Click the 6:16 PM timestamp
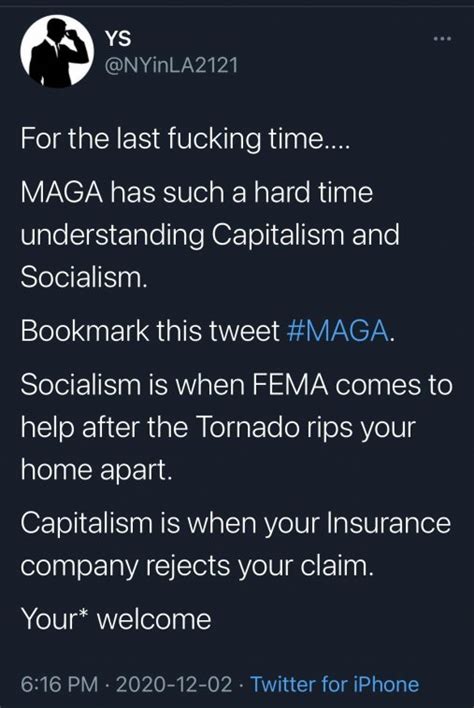Screen dimensions: 474x708 tap(59, 684)
